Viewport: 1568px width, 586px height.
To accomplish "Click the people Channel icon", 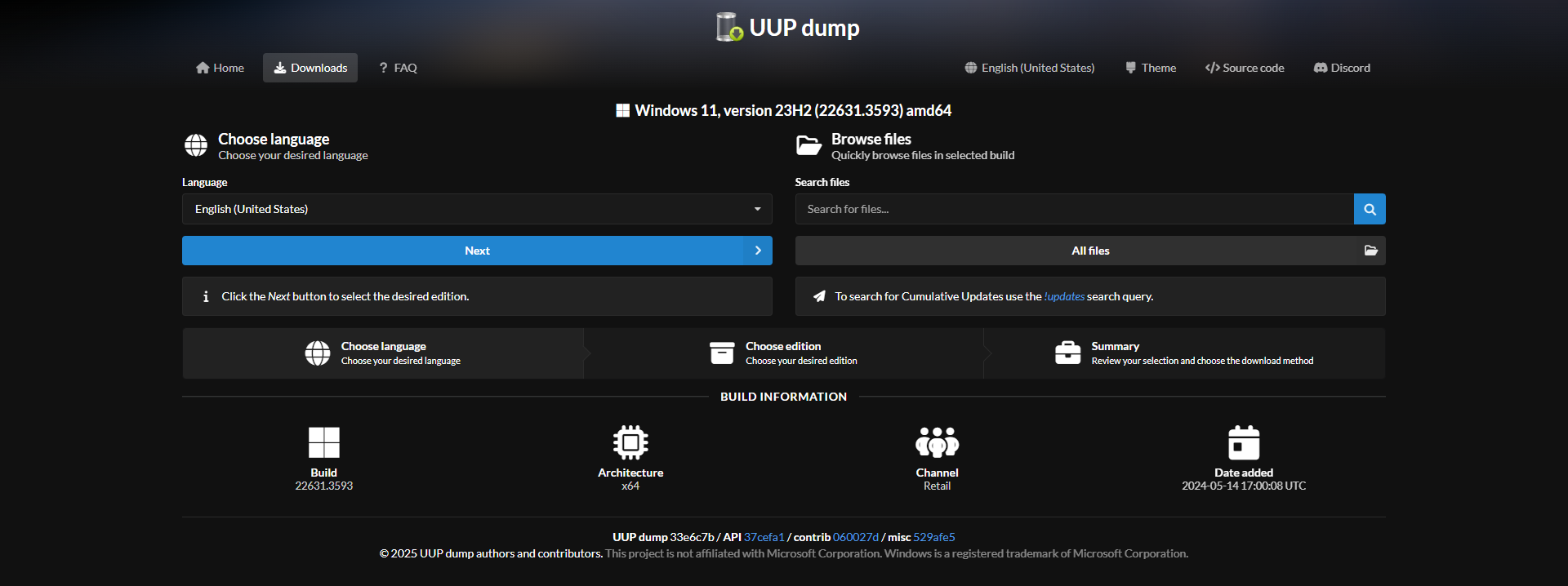I will pos(937,442).
